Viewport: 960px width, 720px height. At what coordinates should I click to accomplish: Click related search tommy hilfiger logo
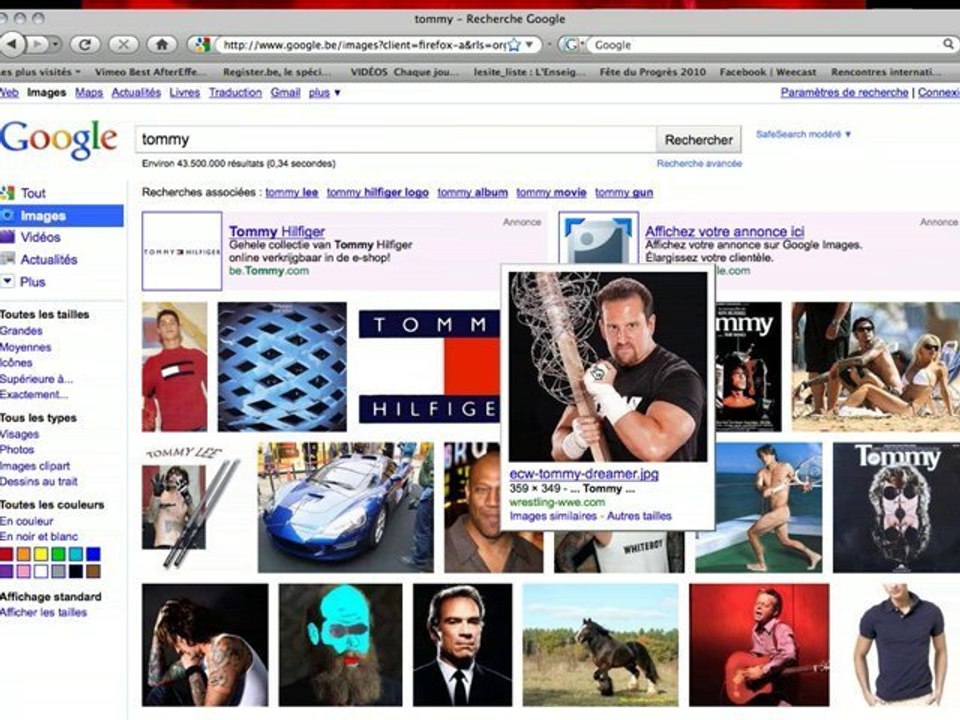click(377, 192)
